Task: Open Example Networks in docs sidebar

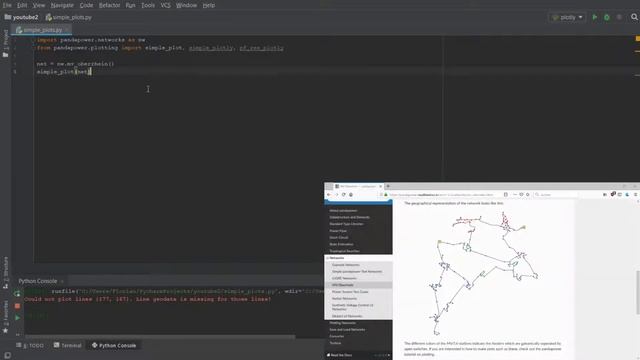Action: [x=346, y=265]
